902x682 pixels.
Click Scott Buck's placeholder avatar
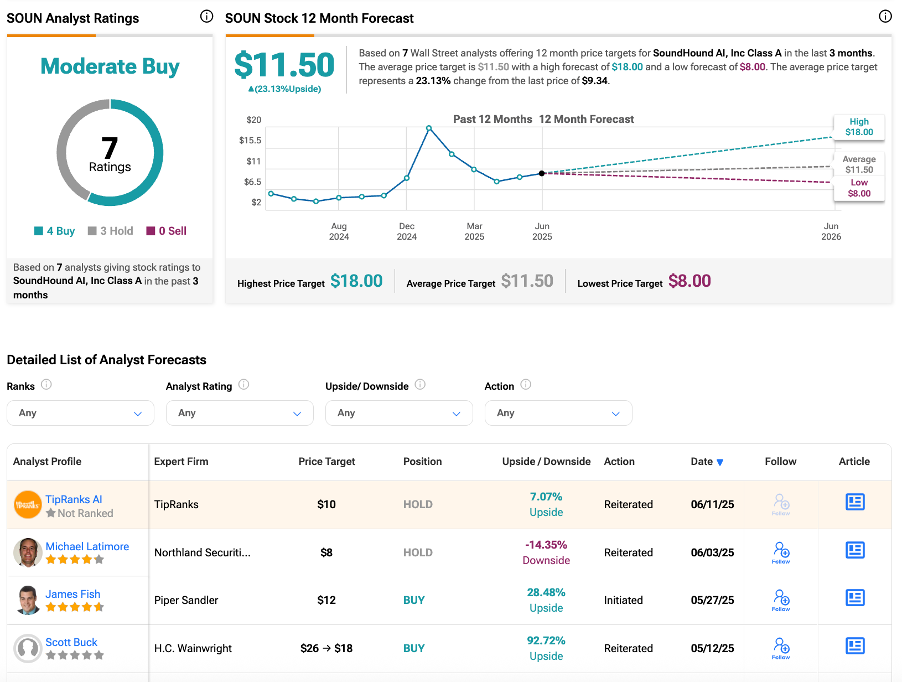[x=28, y=648]
